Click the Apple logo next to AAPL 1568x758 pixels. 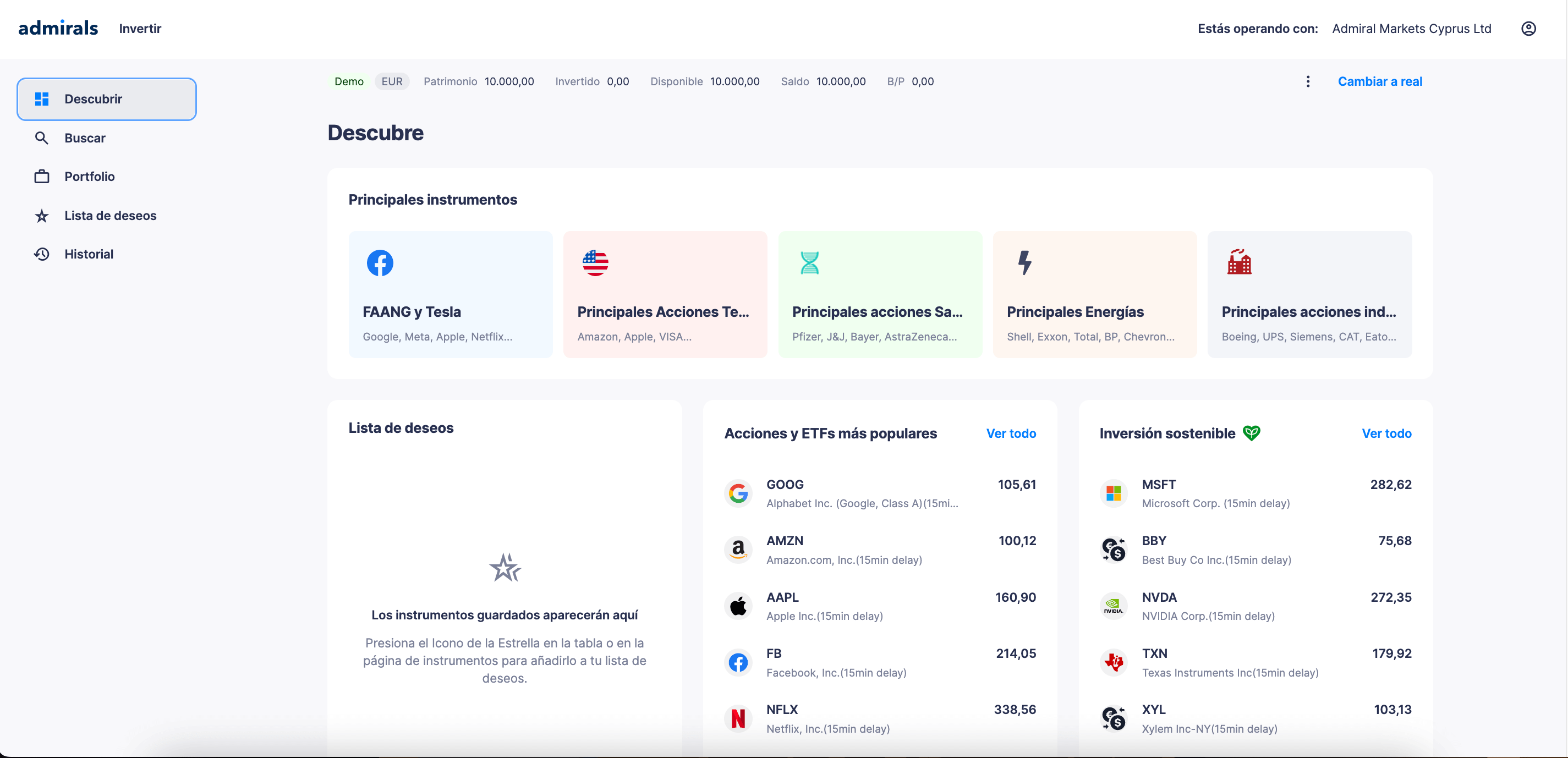coord(738,606)
